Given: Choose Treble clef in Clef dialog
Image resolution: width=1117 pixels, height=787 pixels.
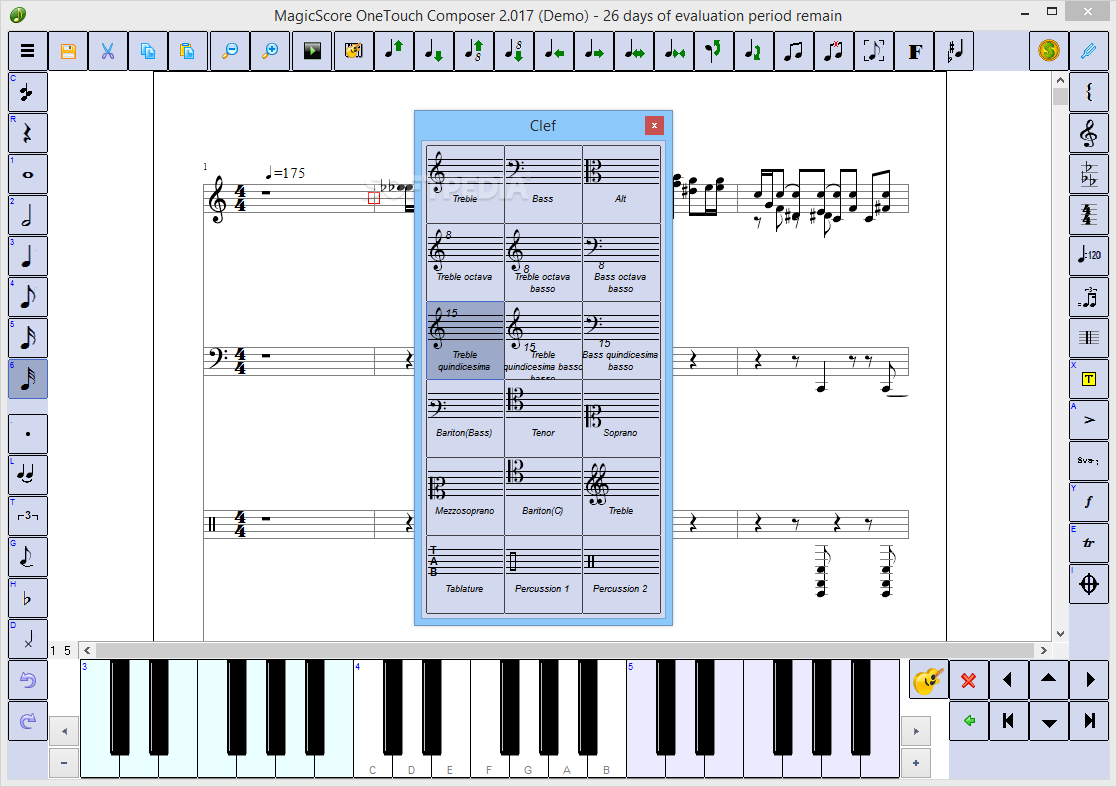Looking at the screenshot, I should click(465, 184).
